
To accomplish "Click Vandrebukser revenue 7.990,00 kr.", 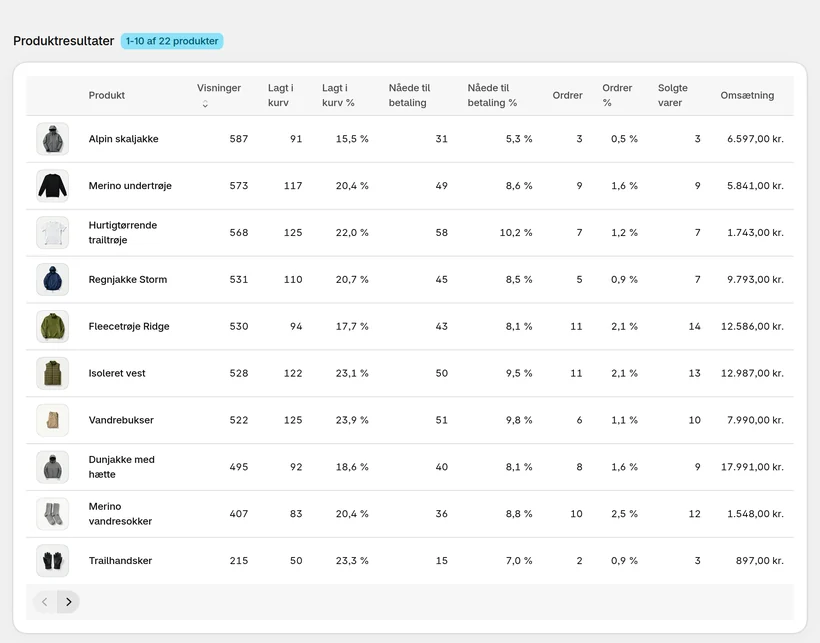I will pos(755,420).
